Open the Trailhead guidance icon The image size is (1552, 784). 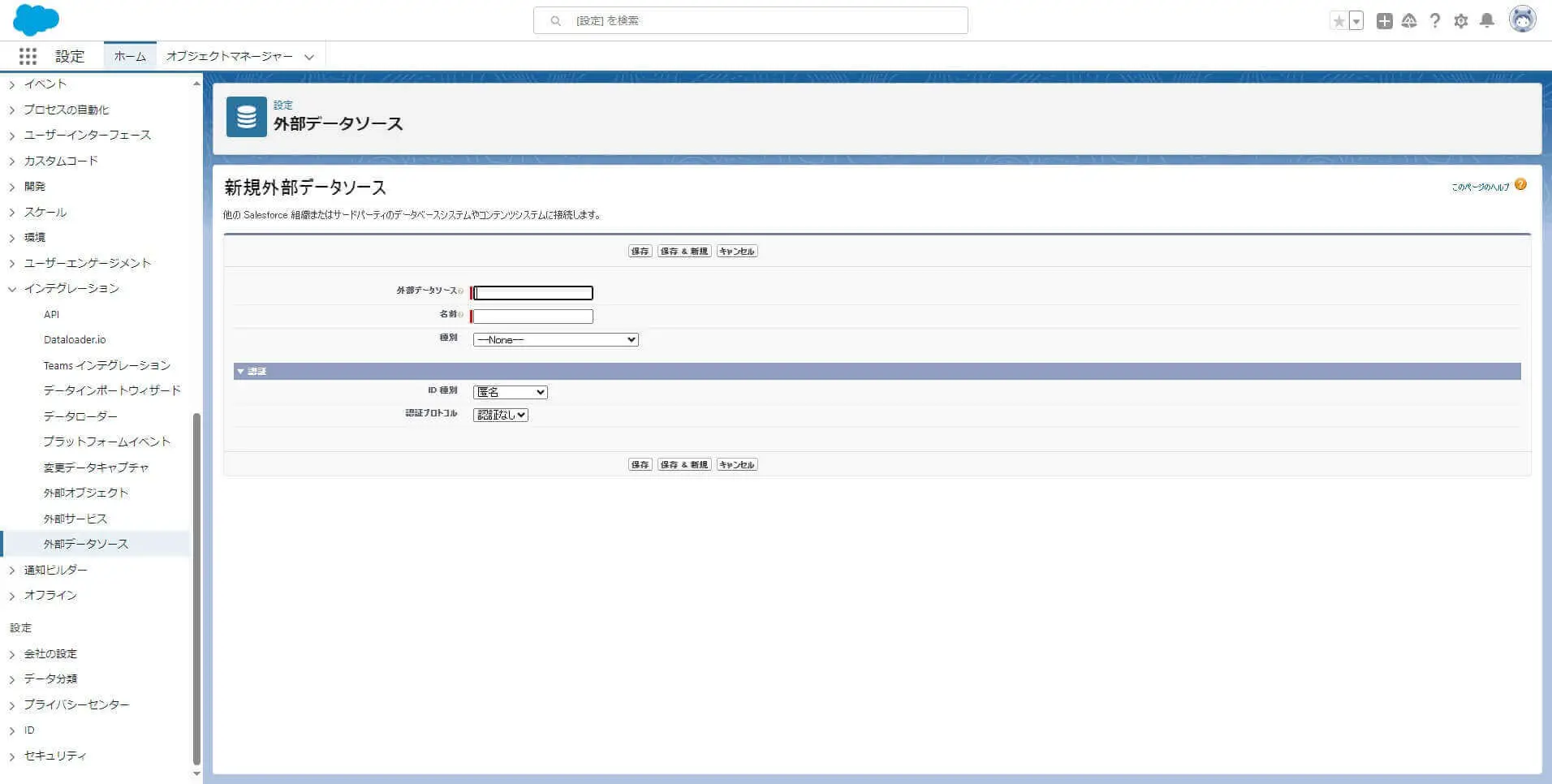pos(1409,21)
